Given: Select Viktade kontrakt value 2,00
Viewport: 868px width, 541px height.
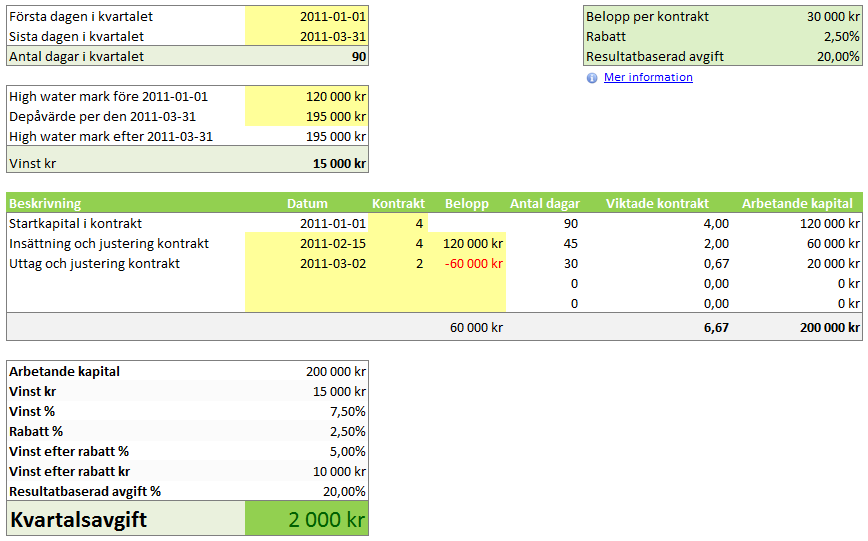Looking at the screenshot, I should pyautogui.click(x=716, y=243).
